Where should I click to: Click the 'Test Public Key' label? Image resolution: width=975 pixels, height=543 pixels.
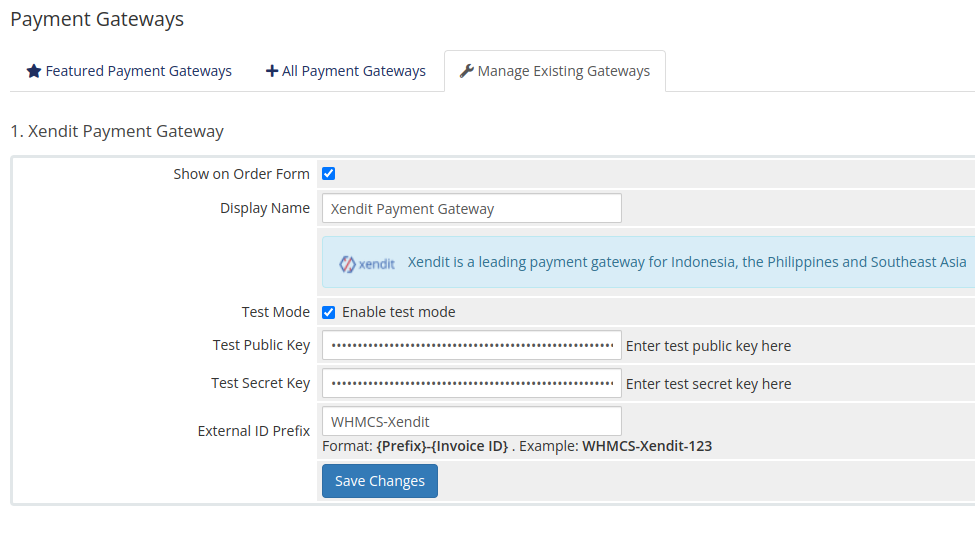click(261, 345)
